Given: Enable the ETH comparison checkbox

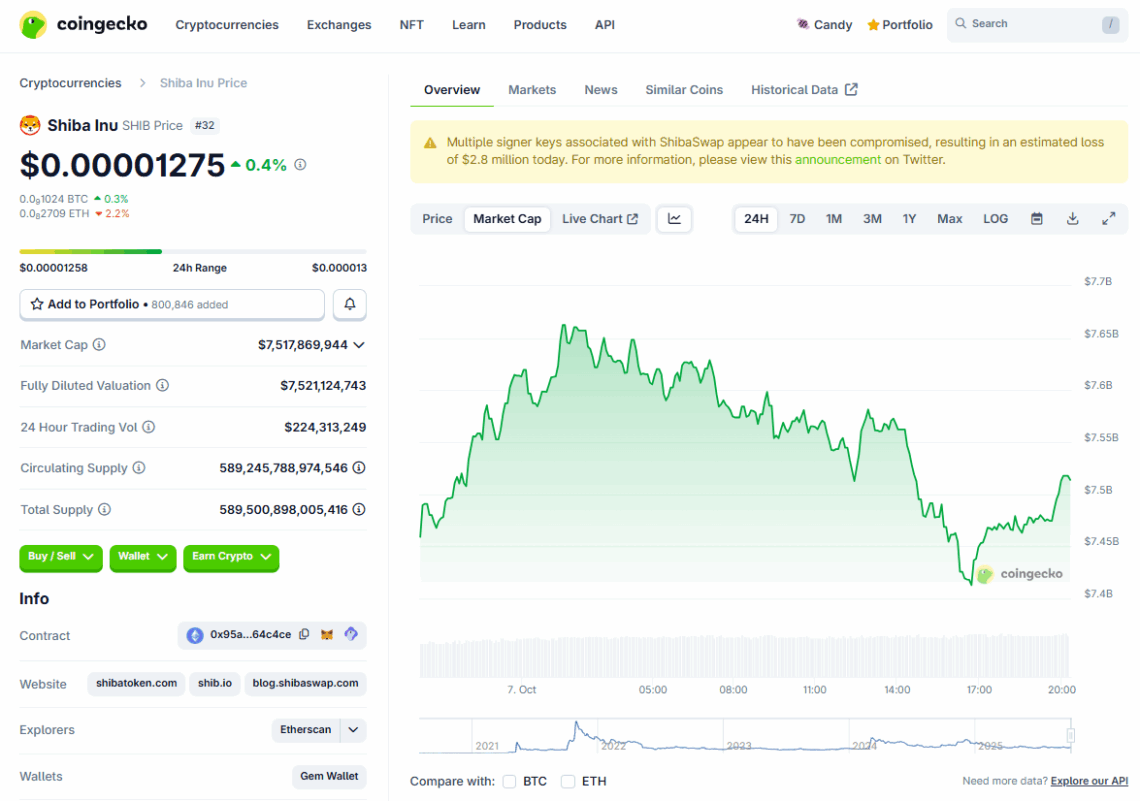Looking at the screenshot, I should pos(567,781).
